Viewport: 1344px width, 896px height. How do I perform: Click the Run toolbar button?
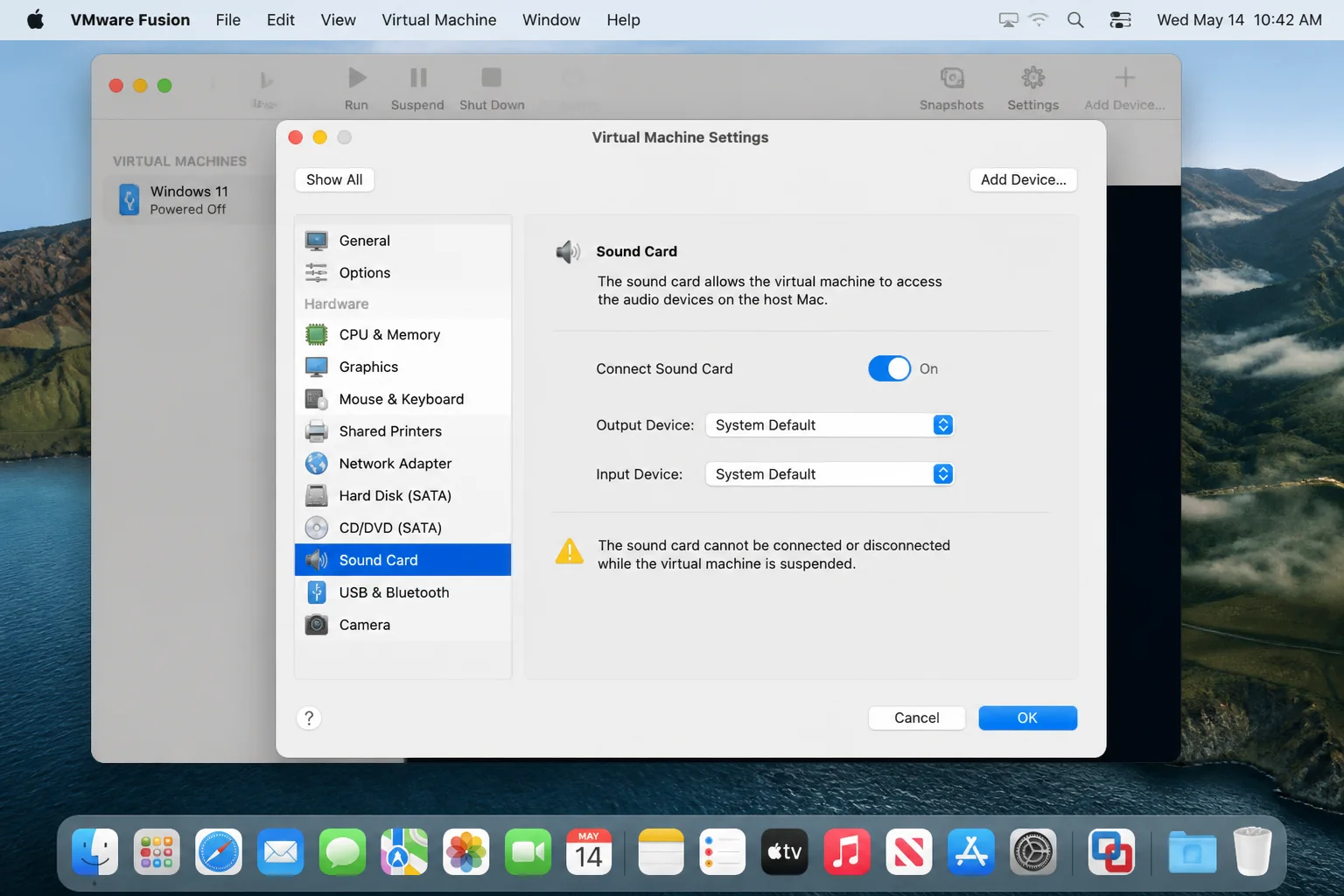pos(356,88)
